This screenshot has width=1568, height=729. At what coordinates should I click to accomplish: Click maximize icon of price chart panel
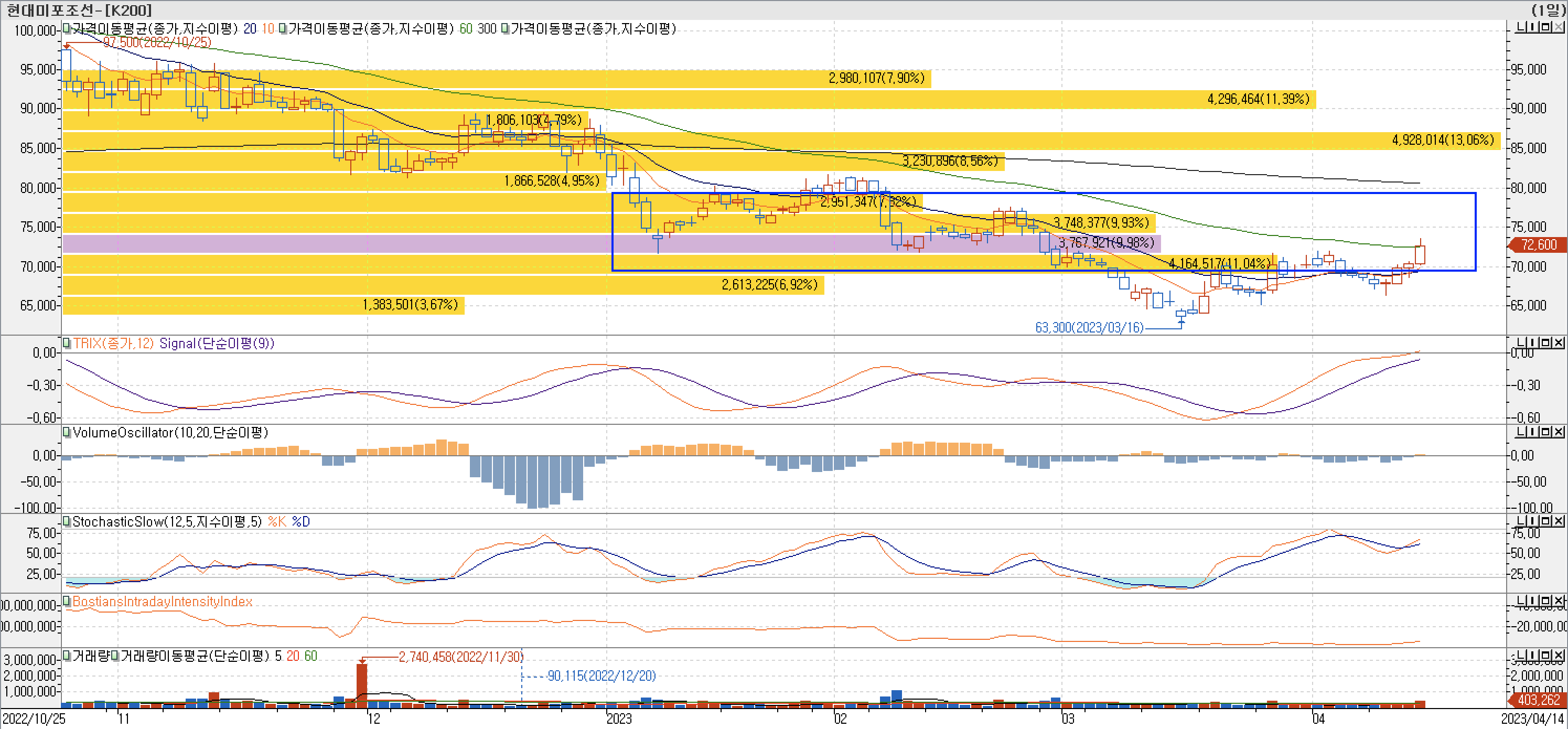1546,27
